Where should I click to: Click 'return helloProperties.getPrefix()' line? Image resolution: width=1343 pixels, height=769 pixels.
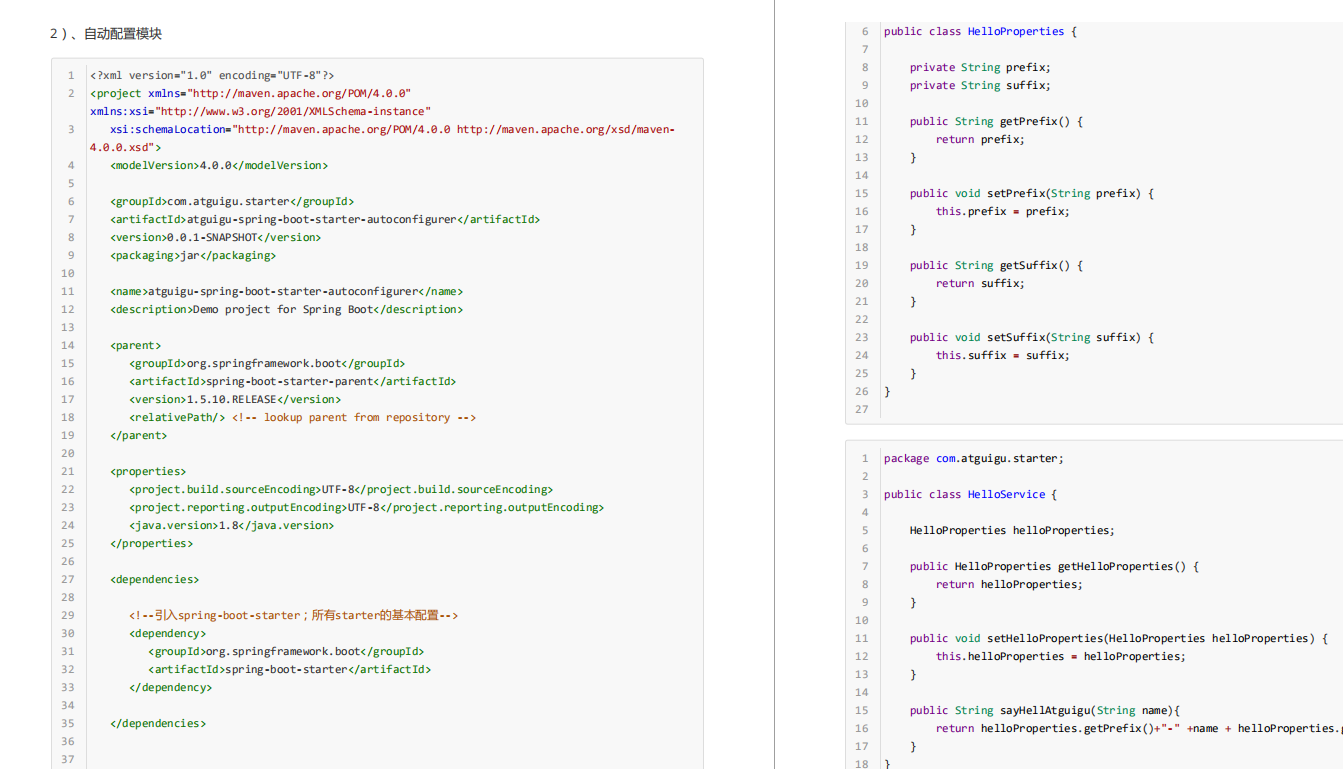pos(1139,729)
